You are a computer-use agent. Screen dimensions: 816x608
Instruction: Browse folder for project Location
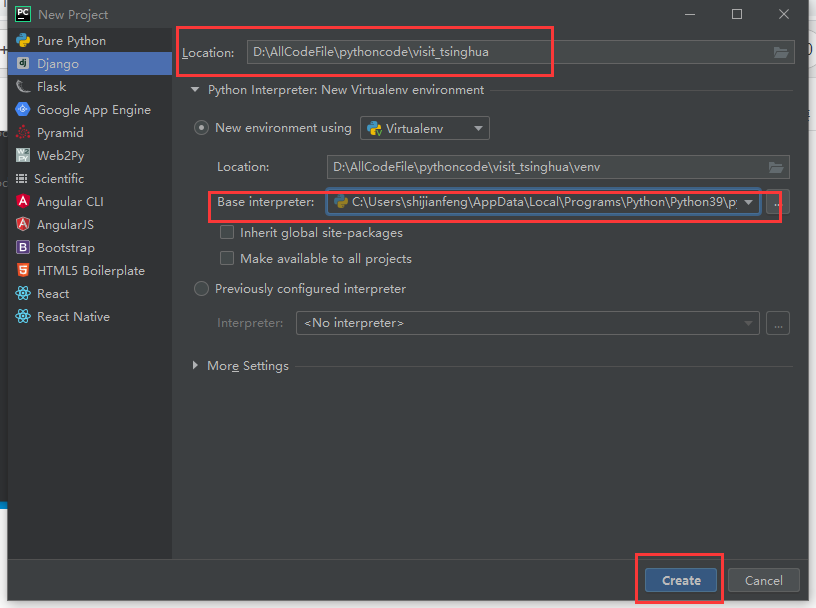pos(781,52)
